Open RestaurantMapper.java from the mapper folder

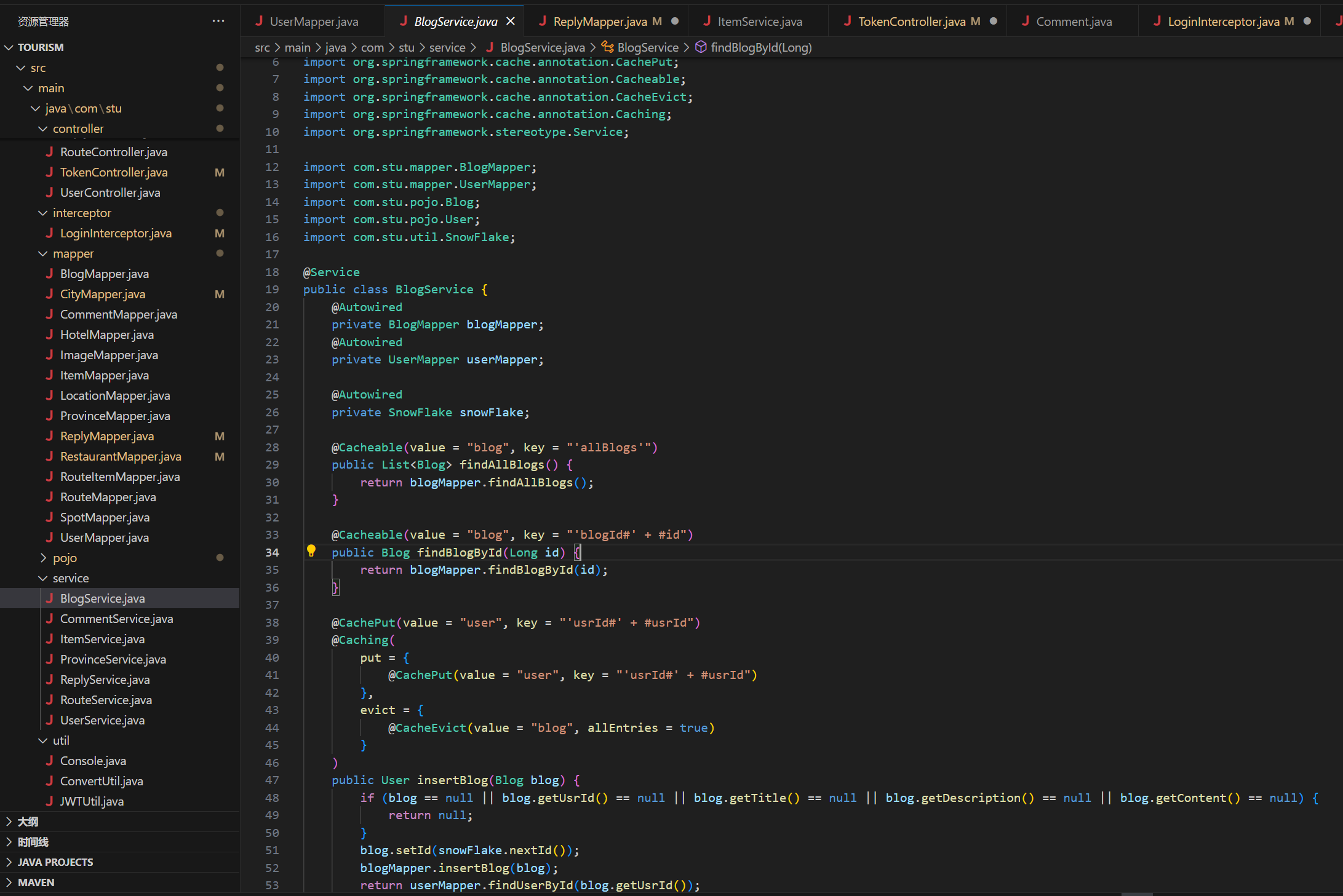point(121,456)
